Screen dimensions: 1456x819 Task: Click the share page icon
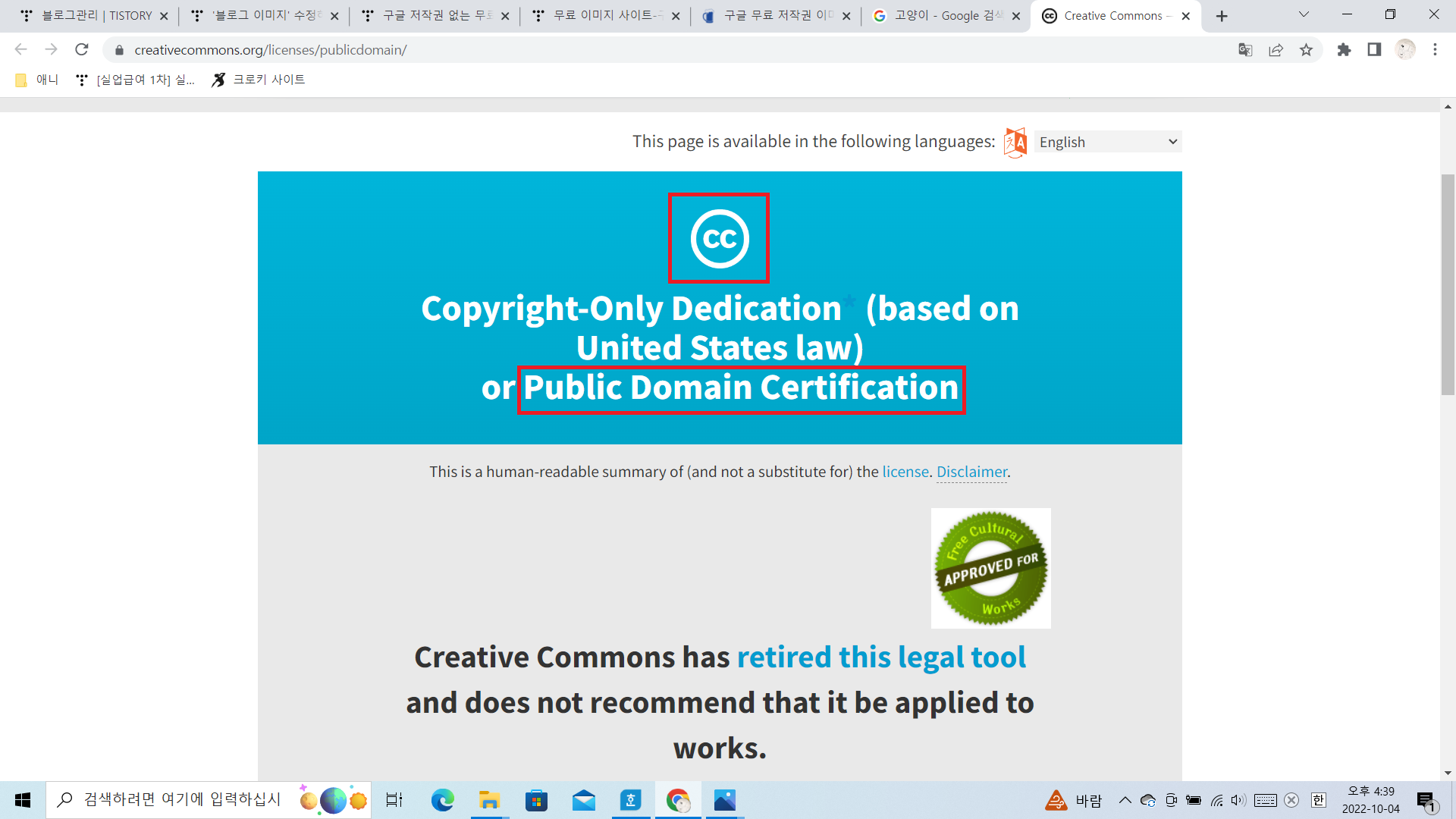1276,50
